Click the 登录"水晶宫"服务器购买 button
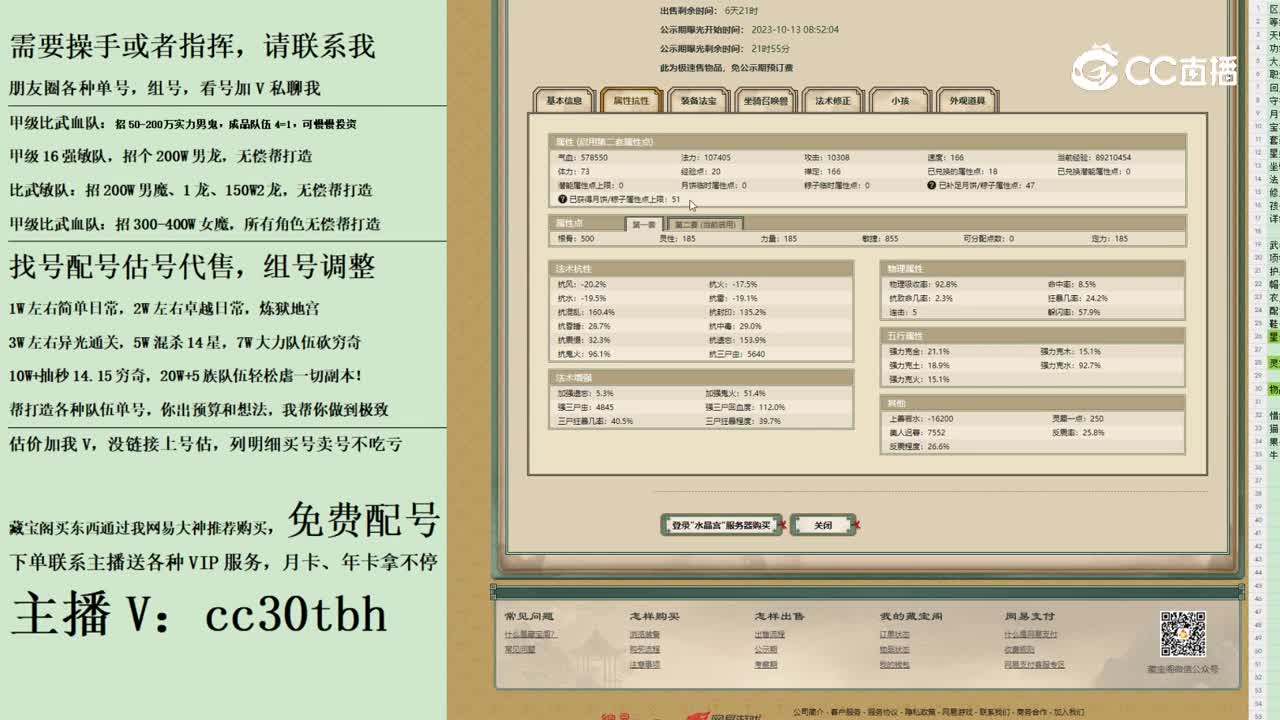 click(721, 525)
